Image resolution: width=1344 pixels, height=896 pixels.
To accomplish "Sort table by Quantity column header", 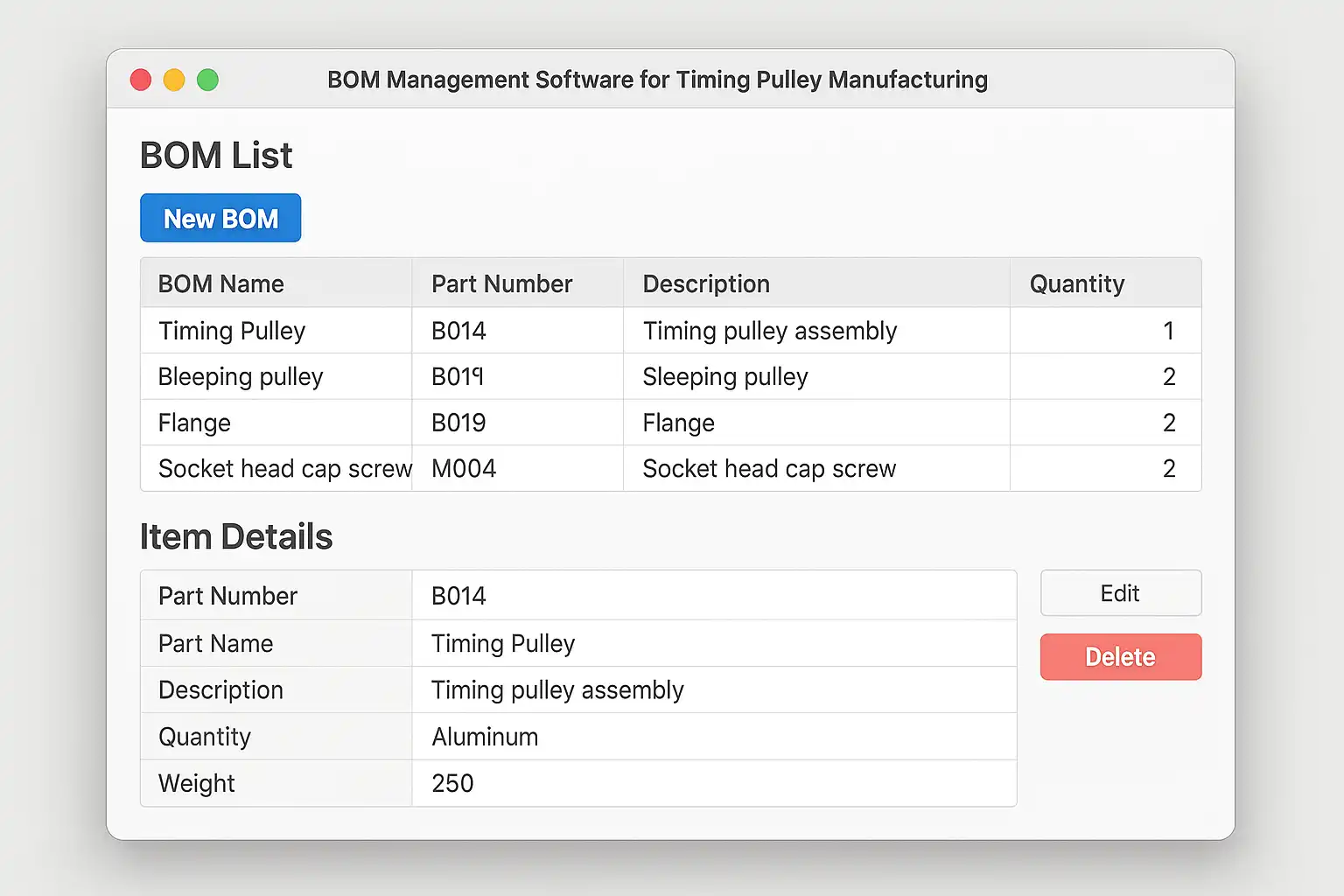I will coord(1076,283).
